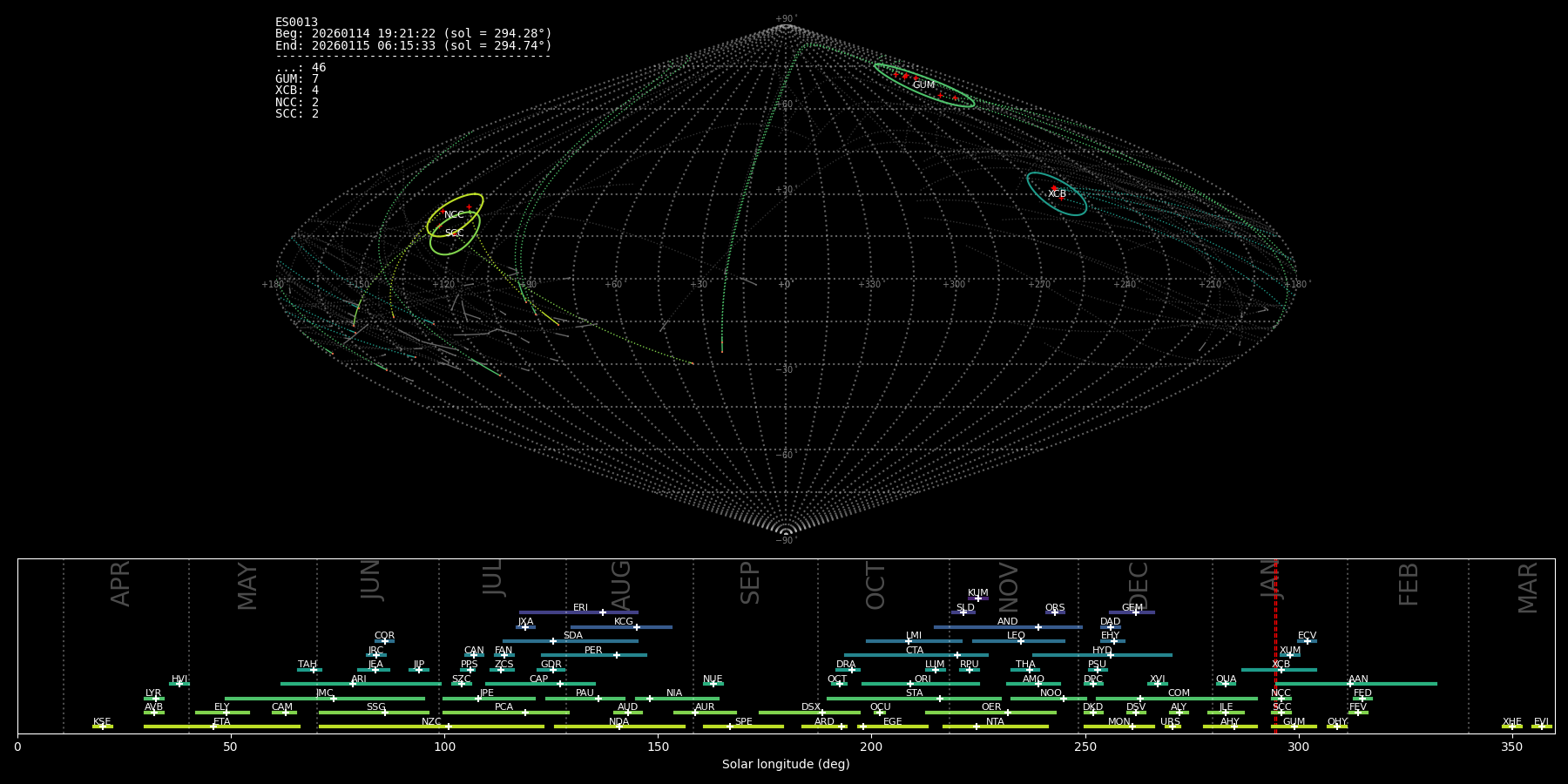Click the ES0013 station title text
This screenshot has width=1568, height=784.
pos(296,23)
